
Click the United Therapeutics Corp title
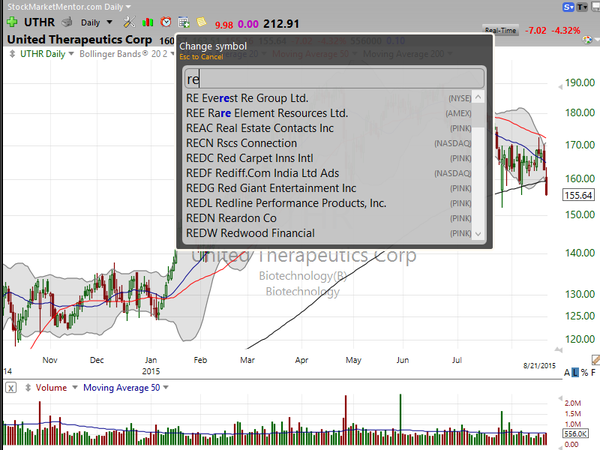pyautogui.click(x=80, y=39)
